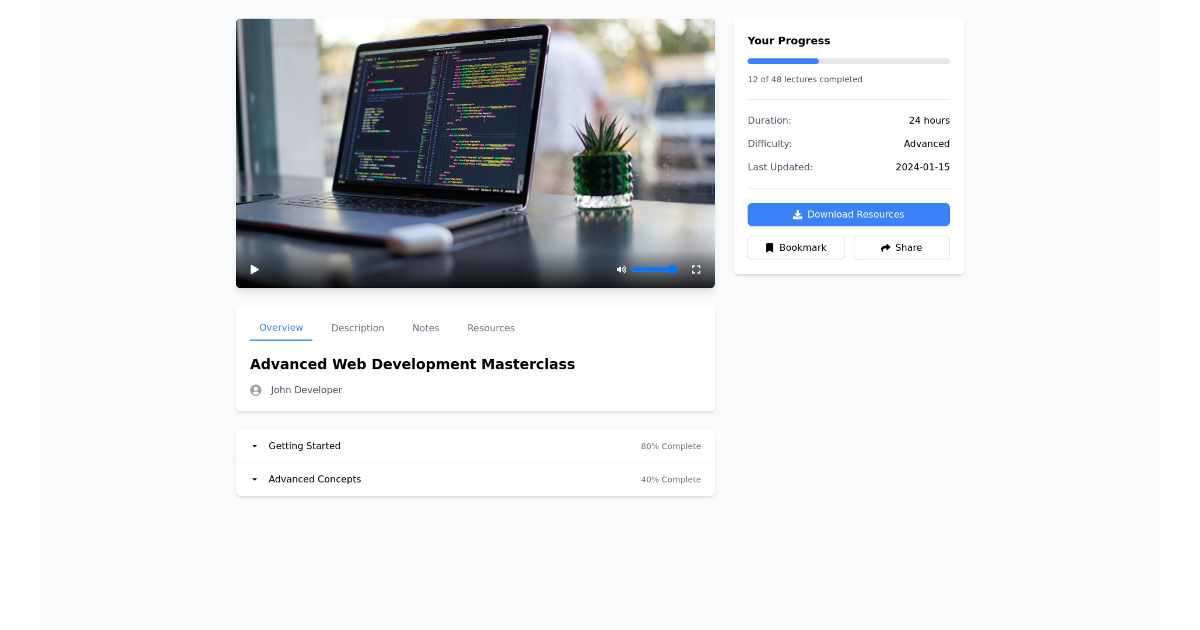Screen dimensions: 1200x630
Task: Switch to the Description tab
Action: click(x=358, y=327)
